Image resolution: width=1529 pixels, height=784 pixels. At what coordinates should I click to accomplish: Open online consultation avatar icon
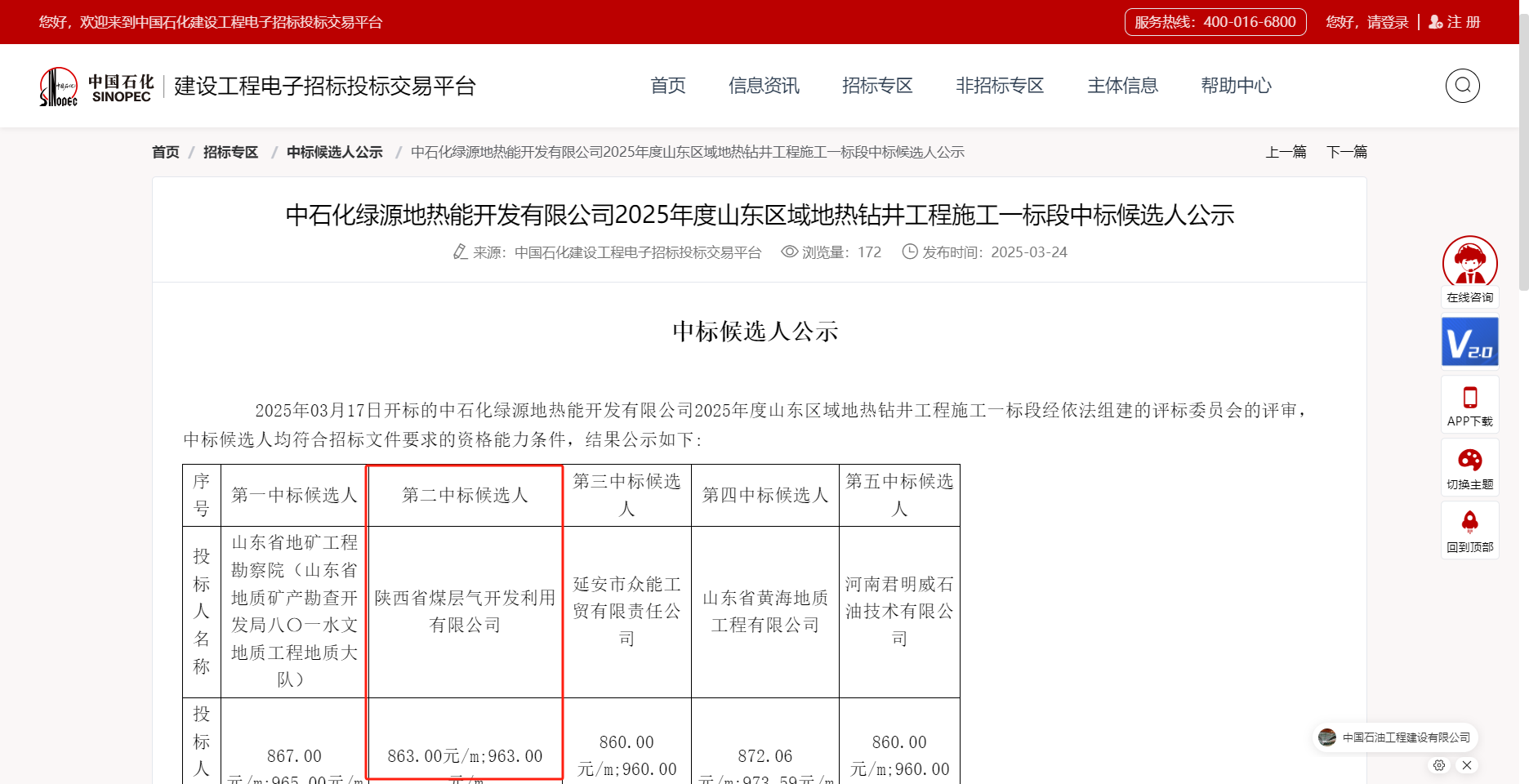pyautogui.click(x=1469, y=262)
